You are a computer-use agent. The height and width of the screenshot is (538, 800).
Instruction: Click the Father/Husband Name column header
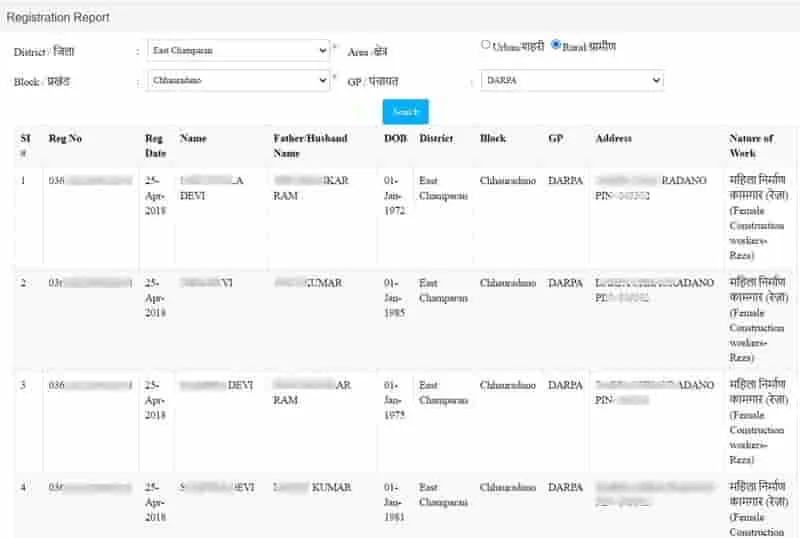[310, 145]
